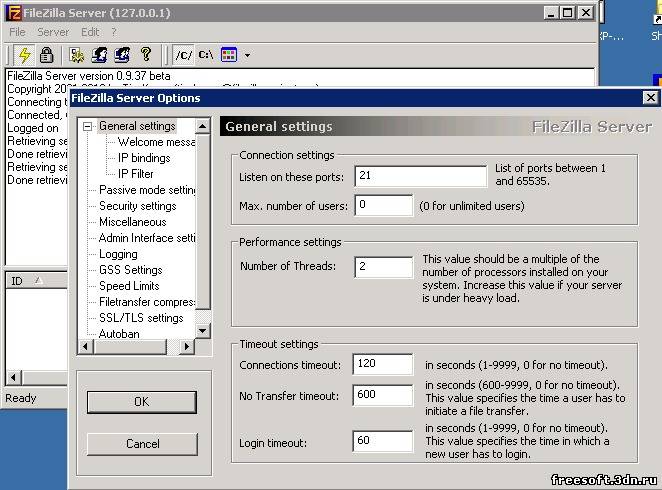Select Security settings tree item
Screen dimensions: 662x490
[x=138, y=206]
